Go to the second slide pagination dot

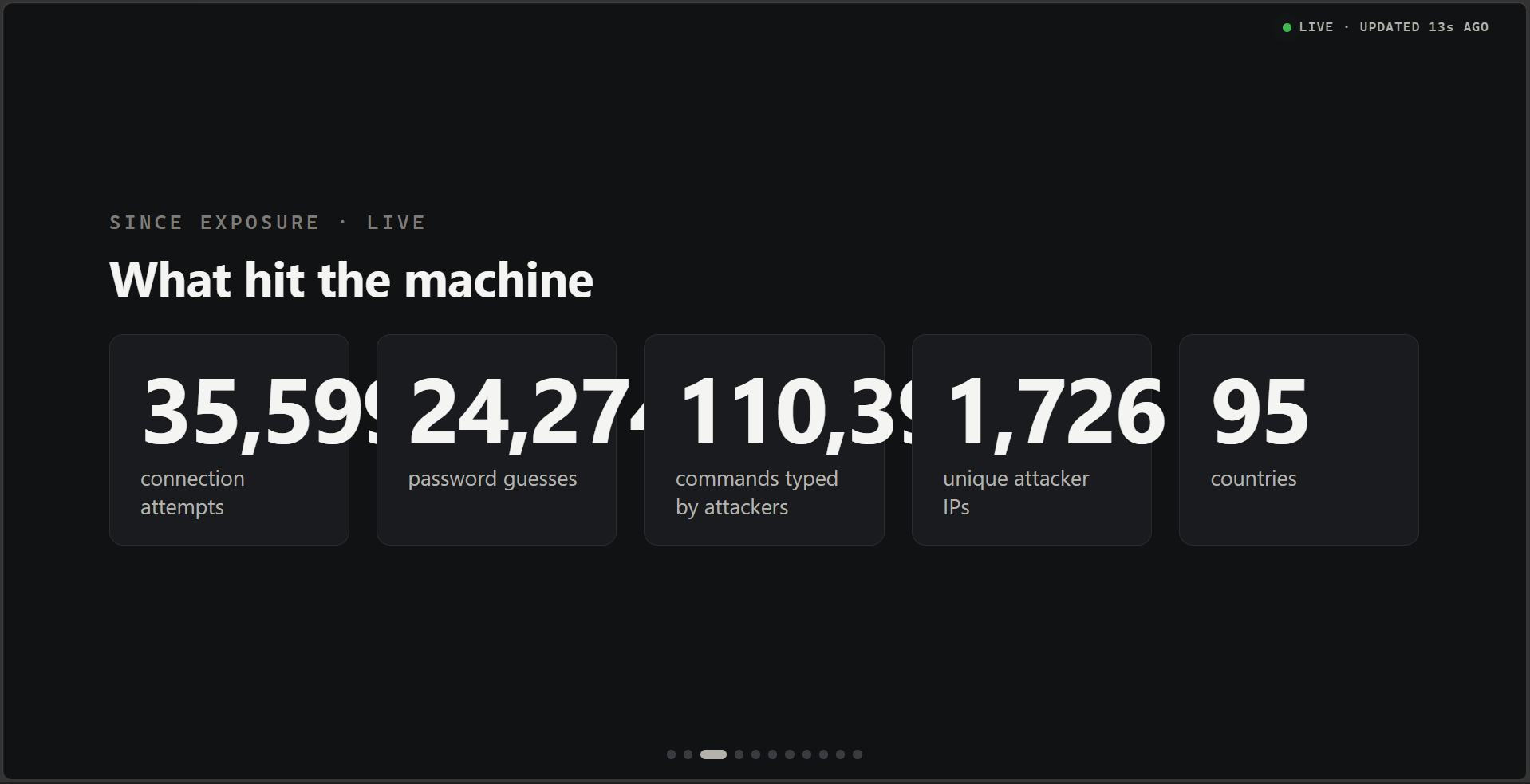pyautogui.click(x=688, y=754)
